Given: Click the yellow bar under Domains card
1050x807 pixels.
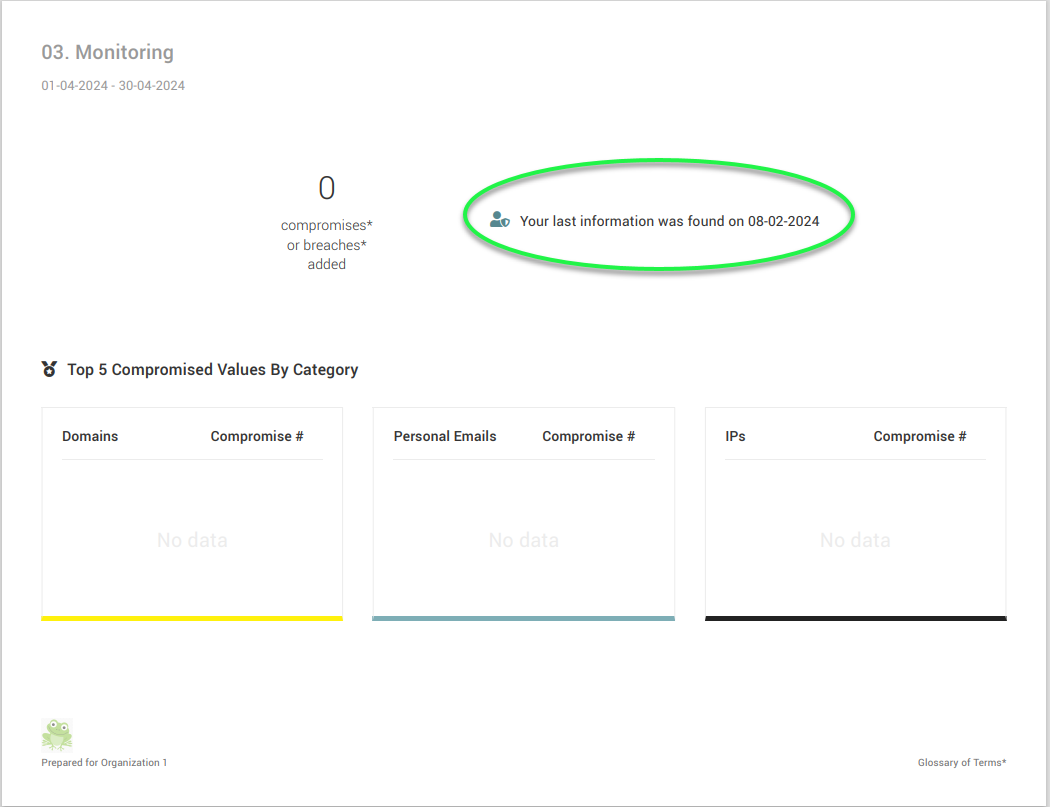Looking at the screenshot, I should coord(192,618).
